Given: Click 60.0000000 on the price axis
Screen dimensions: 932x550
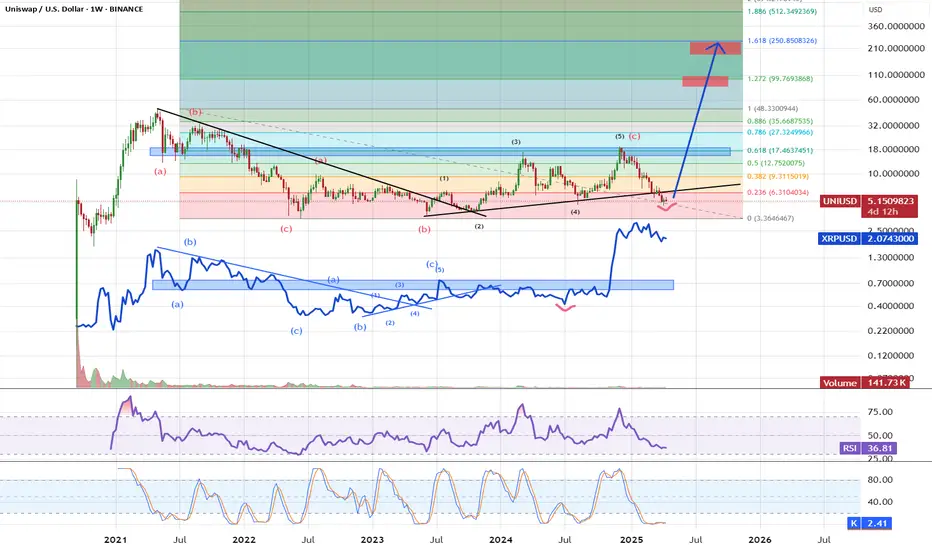Looking at the screenshot, I should [893, 100].
